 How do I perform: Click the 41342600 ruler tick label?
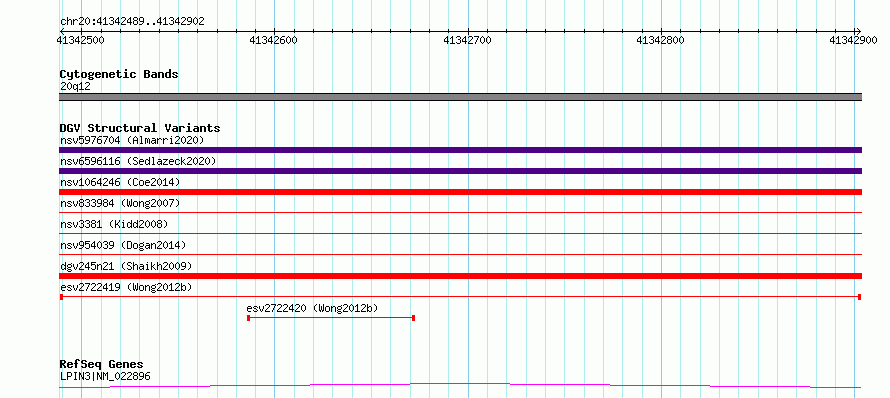(274, 40)
